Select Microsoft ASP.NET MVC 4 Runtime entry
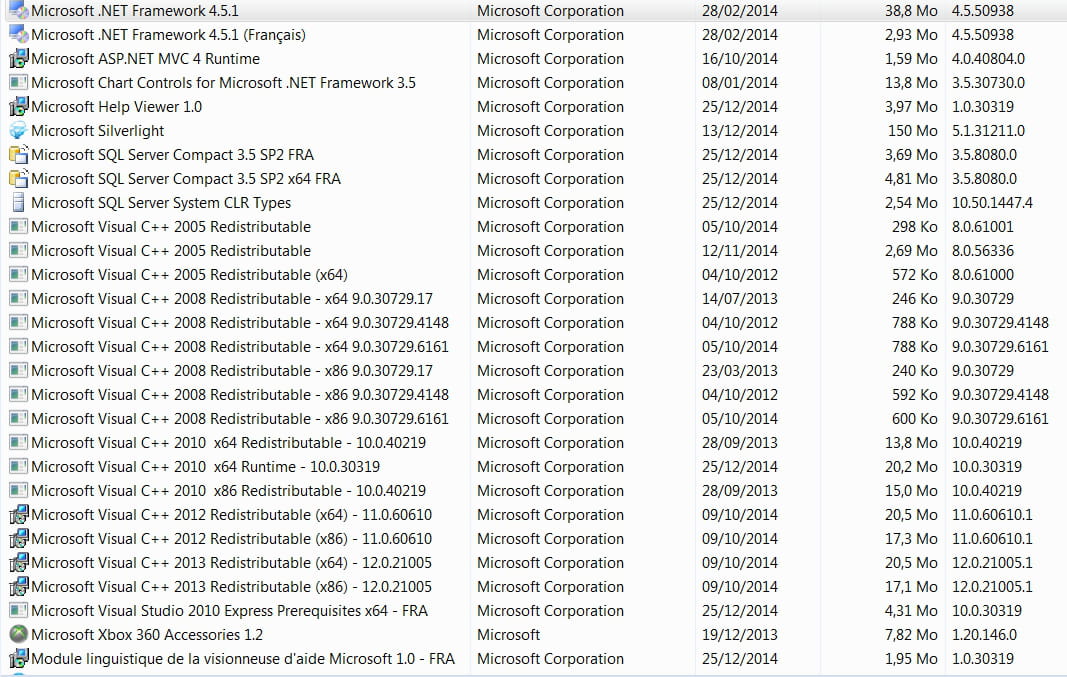Viewport: 1067px width, 677px height. [x=146, y=59]
